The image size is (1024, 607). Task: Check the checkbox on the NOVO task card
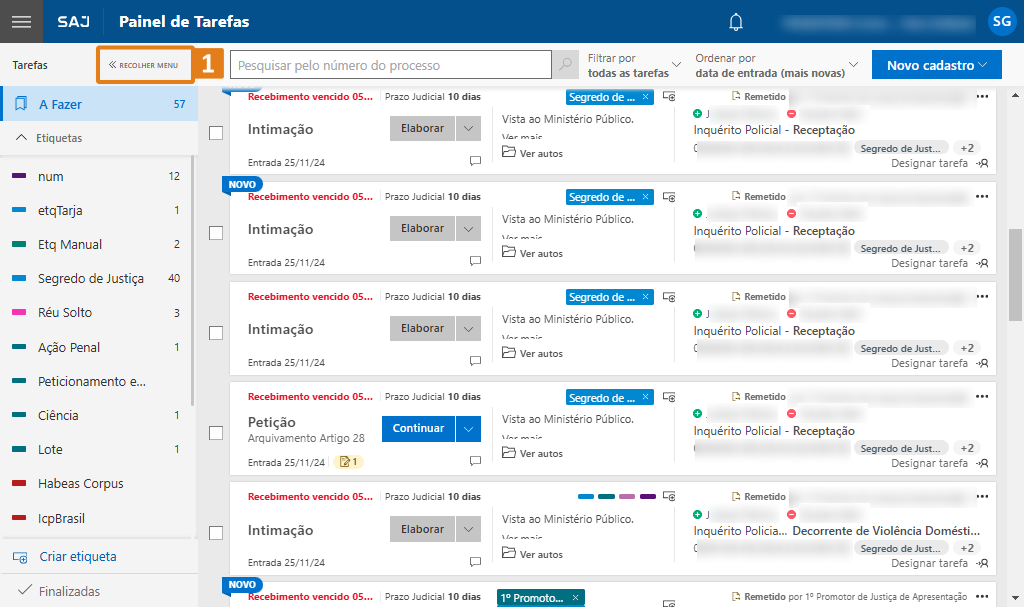click(215, 232)
